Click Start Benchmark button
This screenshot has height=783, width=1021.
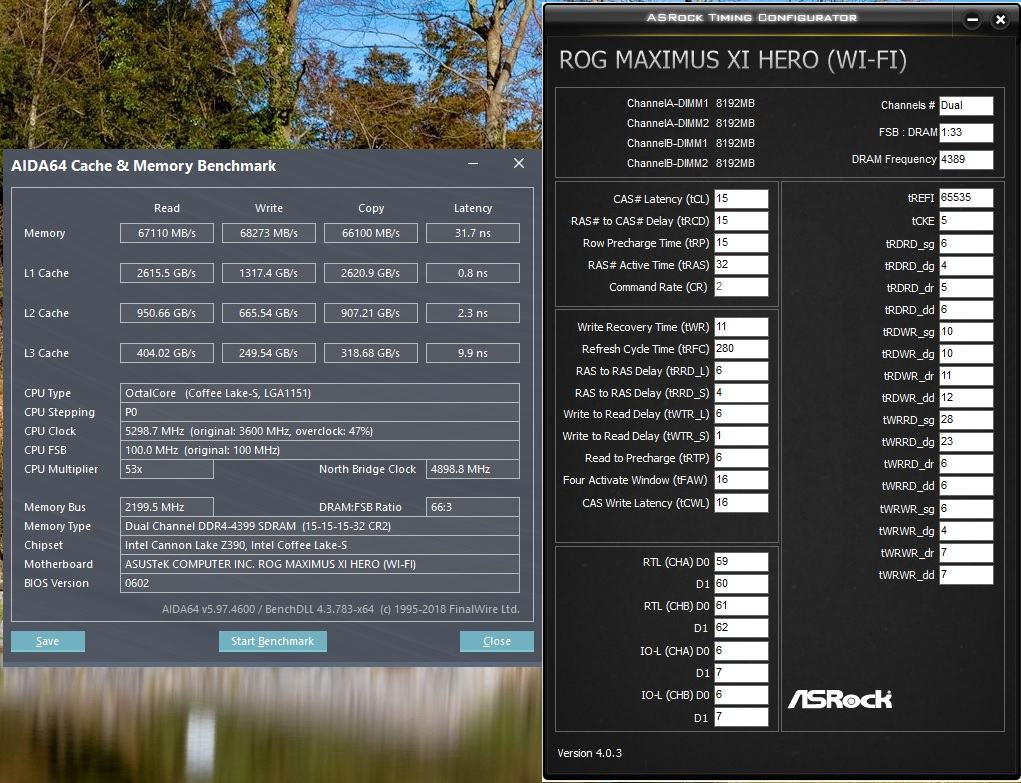click(x=272, y=641)
